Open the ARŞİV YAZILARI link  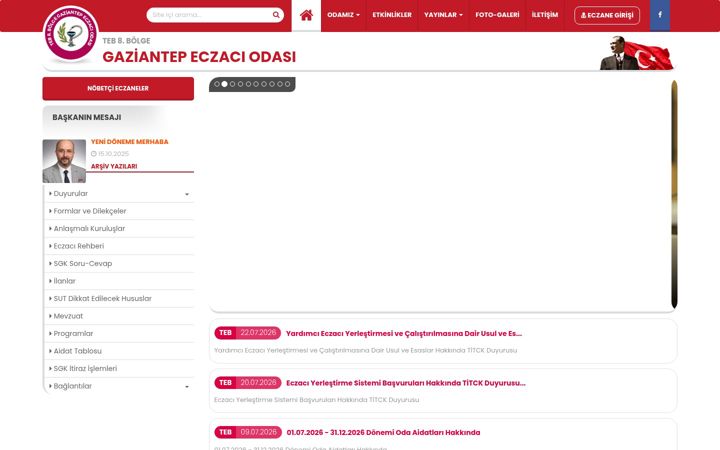pos(114,166)
